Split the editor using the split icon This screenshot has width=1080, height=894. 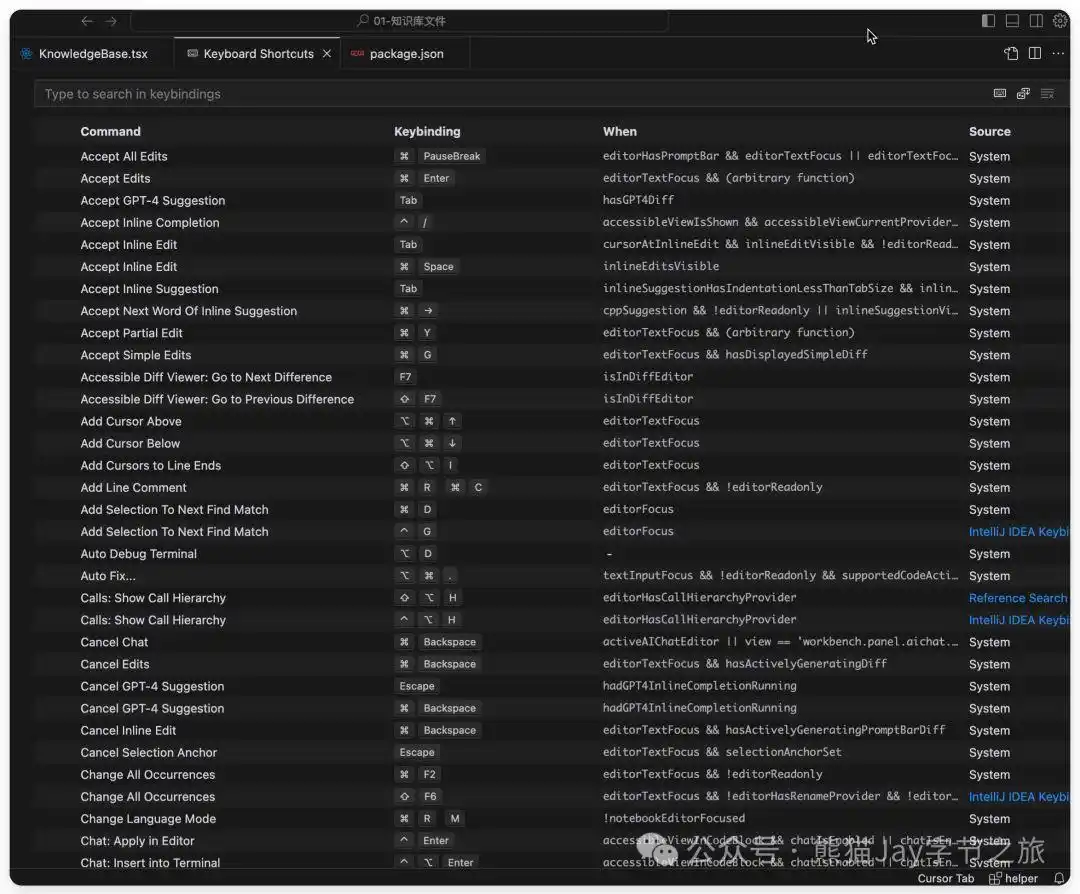tap(1034, 54)
